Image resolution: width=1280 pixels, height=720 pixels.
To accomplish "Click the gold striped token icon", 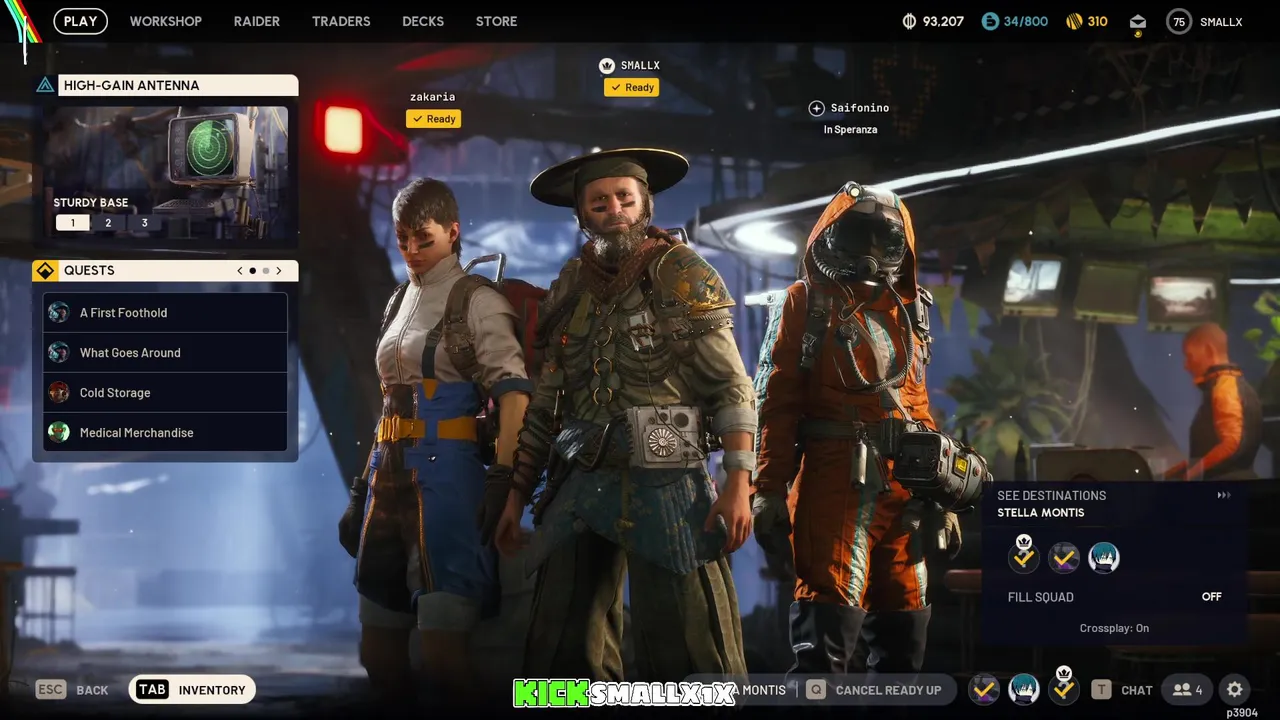I will (1074, 21).
